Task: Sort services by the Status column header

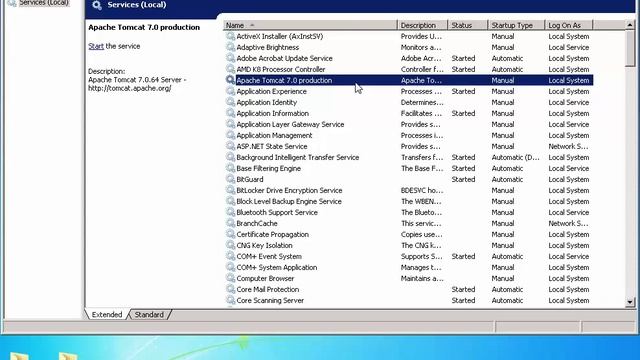Action: pos(468,25)
